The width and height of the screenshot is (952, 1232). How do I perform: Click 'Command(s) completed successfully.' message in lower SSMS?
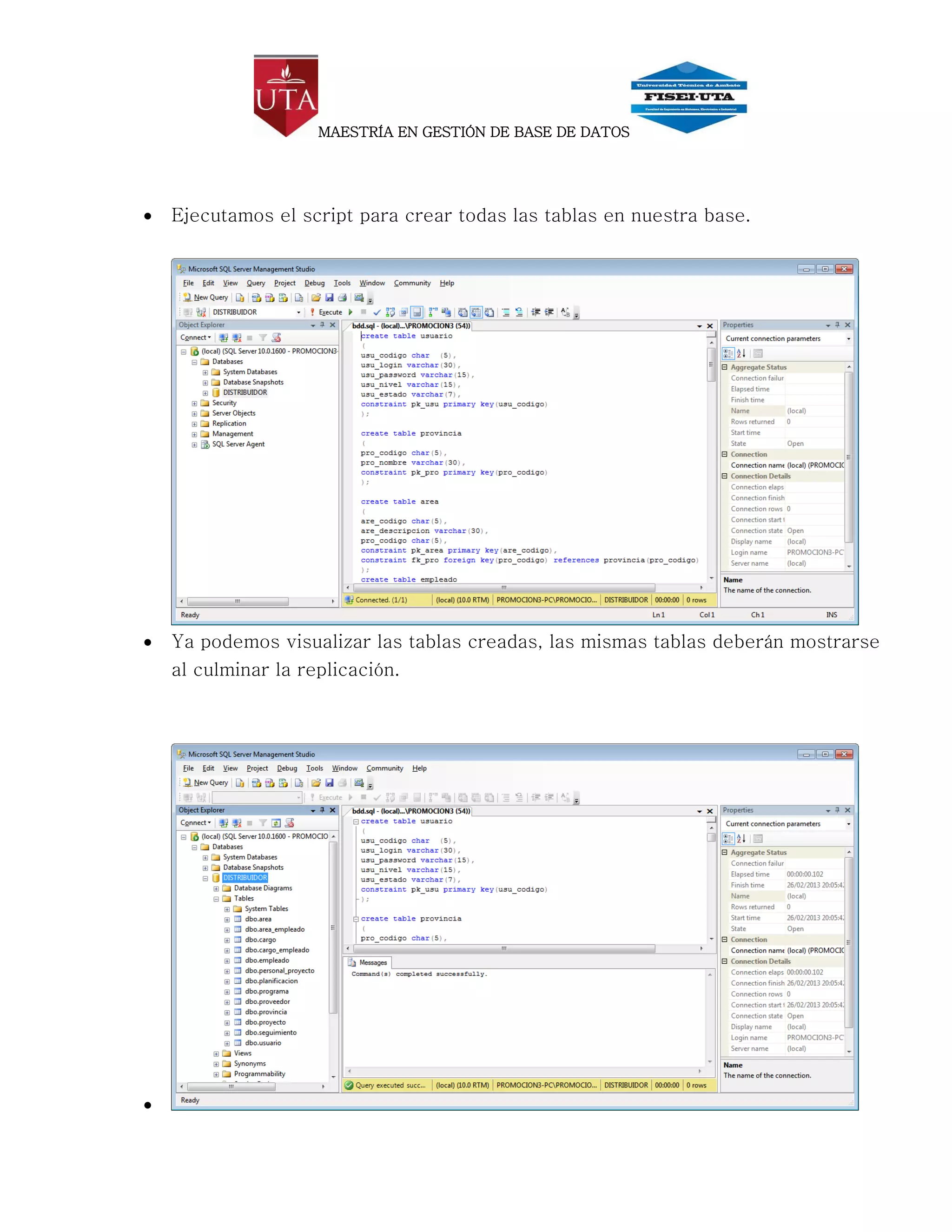pos(419,974)
